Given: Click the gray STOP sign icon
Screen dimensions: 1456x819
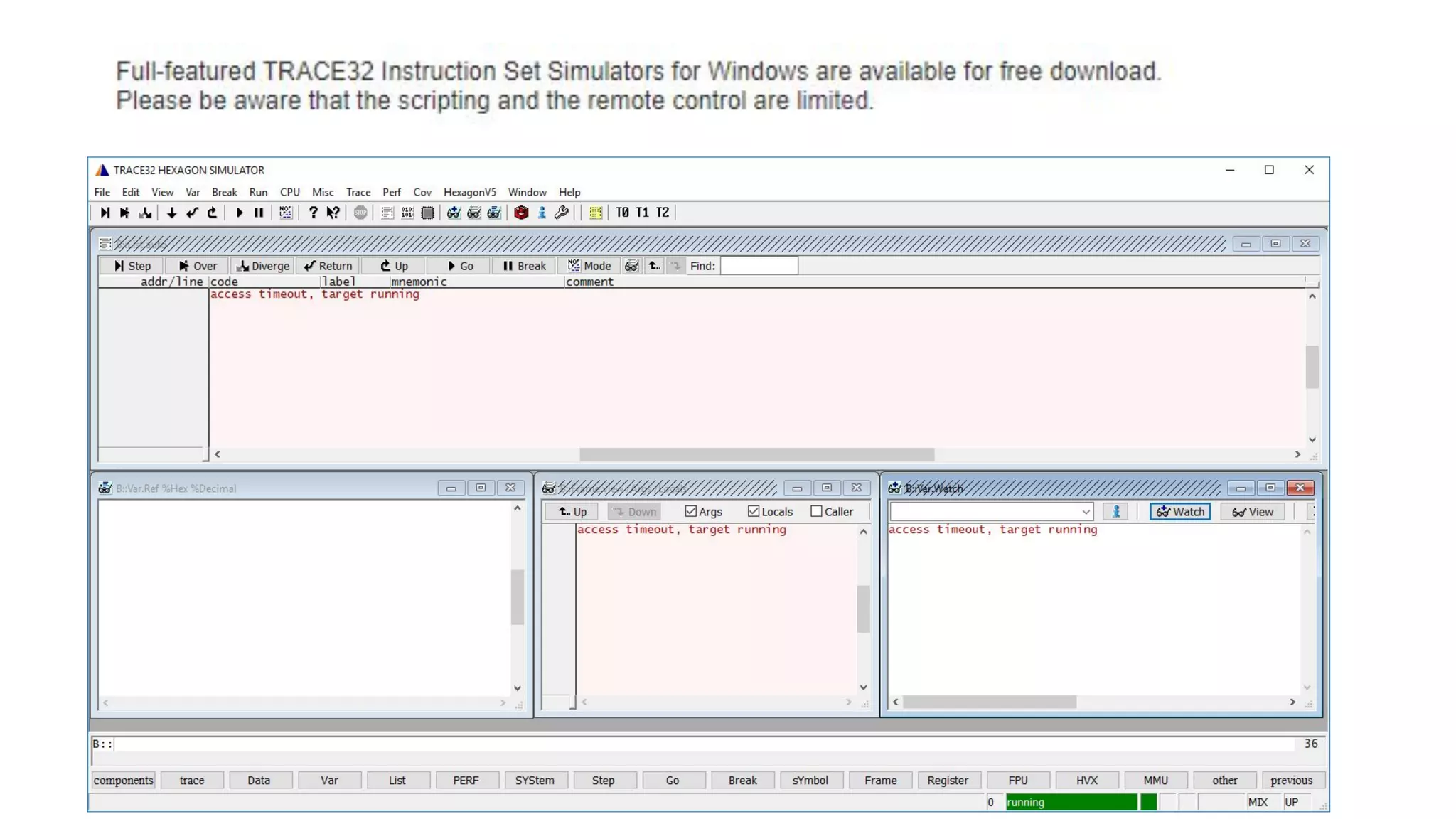Looking at the screenshot, I should [x=360, y=213].
